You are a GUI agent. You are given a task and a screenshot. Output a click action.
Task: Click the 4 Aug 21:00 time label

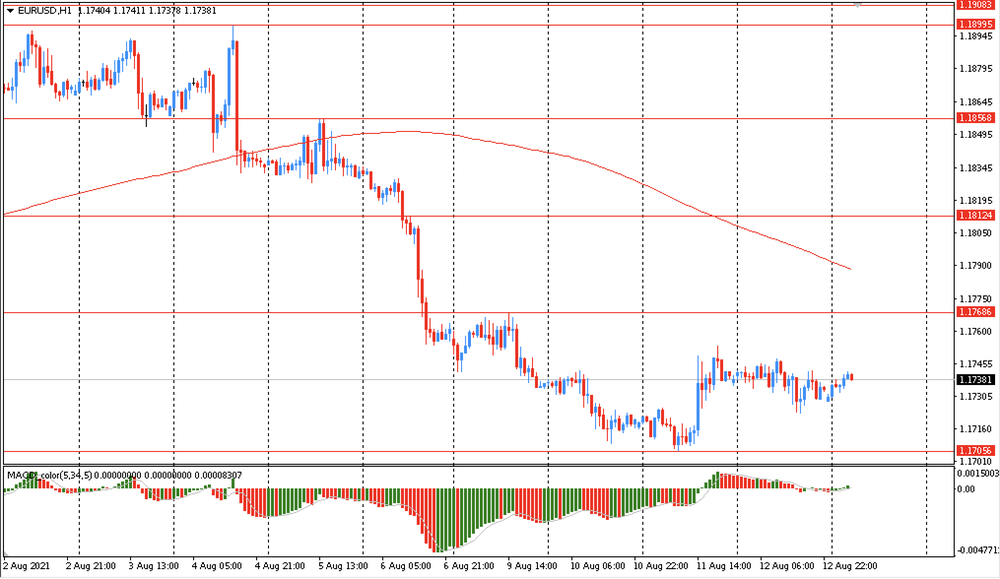(280, 566)
